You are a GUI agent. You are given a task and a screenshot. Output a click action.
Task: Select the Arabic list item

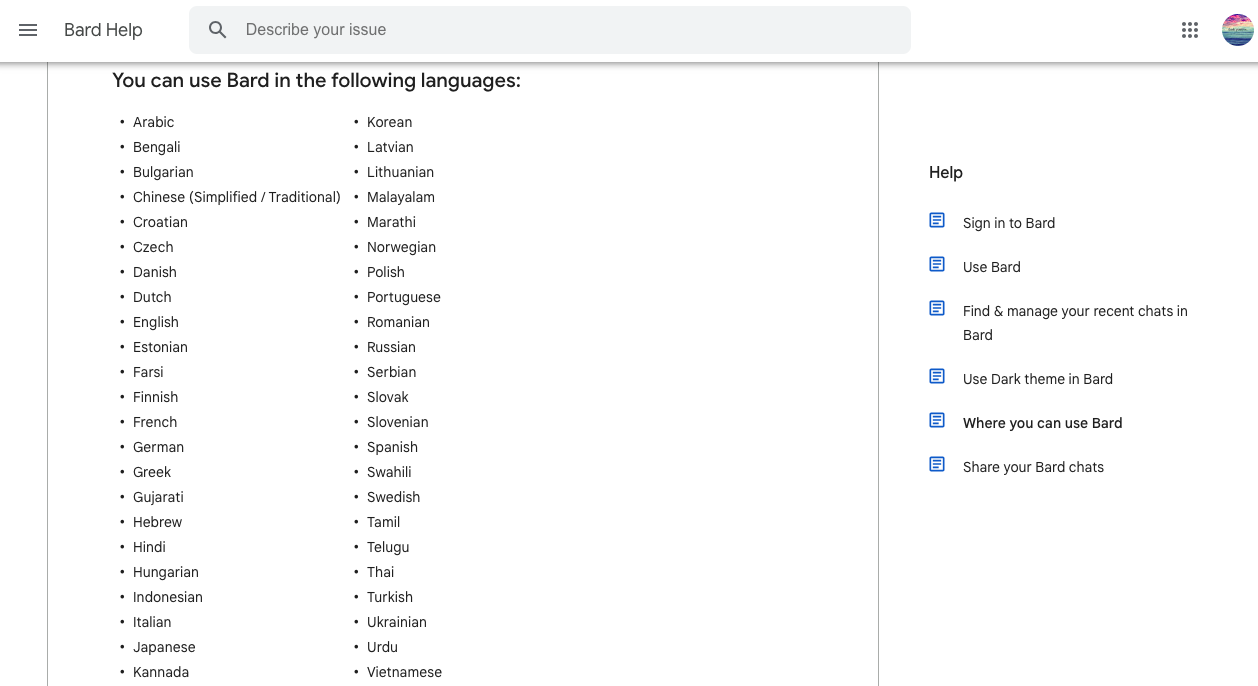coord(154,122)
